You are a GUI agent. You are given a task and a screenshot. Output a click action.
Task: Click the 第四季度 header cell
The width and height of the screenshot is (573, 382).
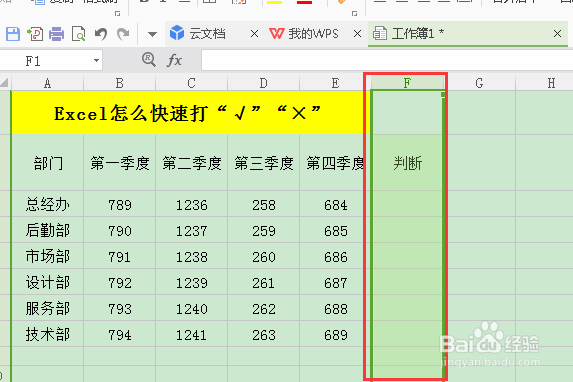(x=335, y=163)
